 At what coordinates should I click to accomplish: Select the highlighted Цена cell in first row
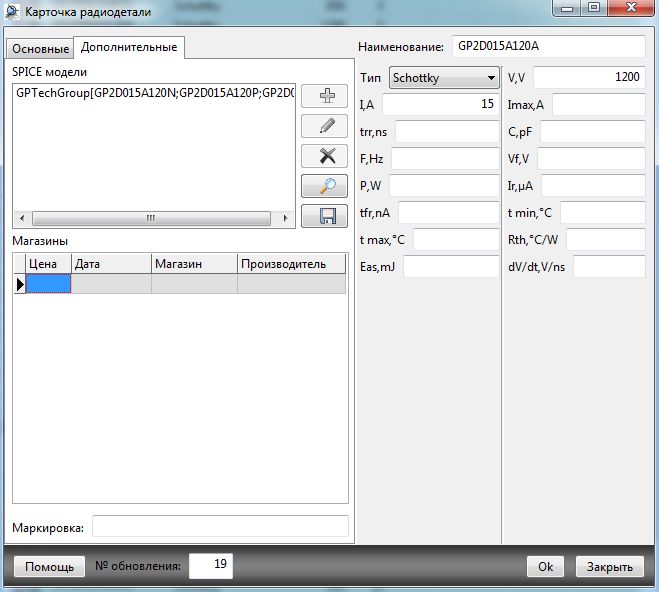click(x=48, y=284)
